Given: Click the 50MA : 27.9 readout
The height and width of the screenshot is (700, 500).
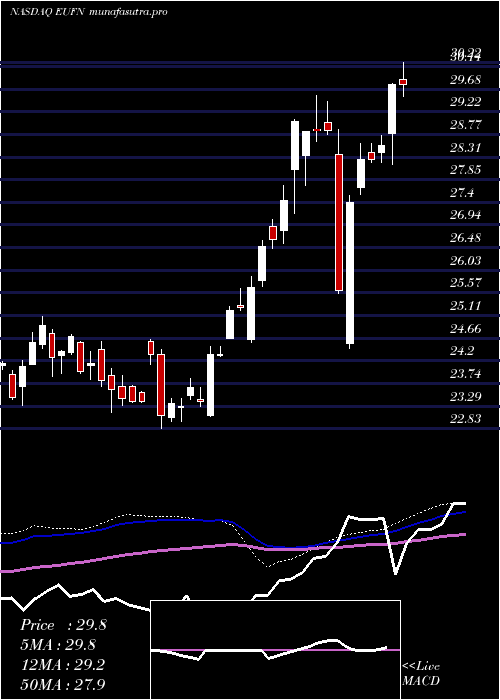Looking at the screenshot, I should tap(63, 684).
